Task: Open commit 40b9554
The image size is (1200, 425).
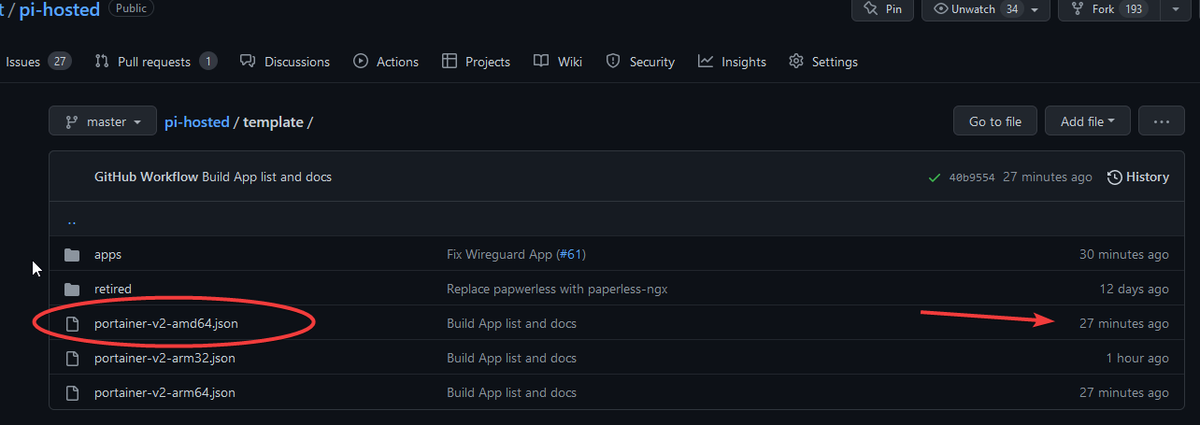Action: tap(971, 177)
